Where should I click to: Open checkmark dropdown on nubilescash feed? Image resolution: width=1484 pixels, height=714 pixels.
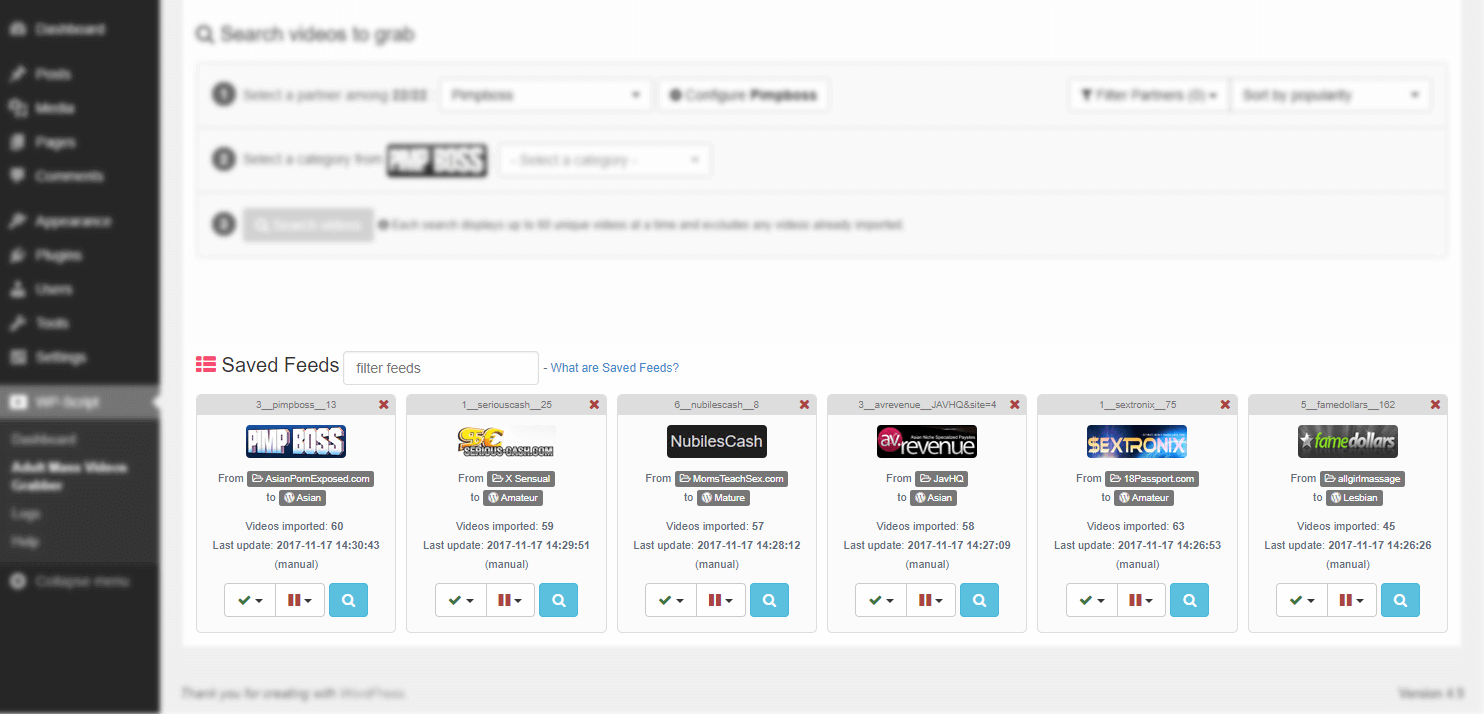pos(671,600)
